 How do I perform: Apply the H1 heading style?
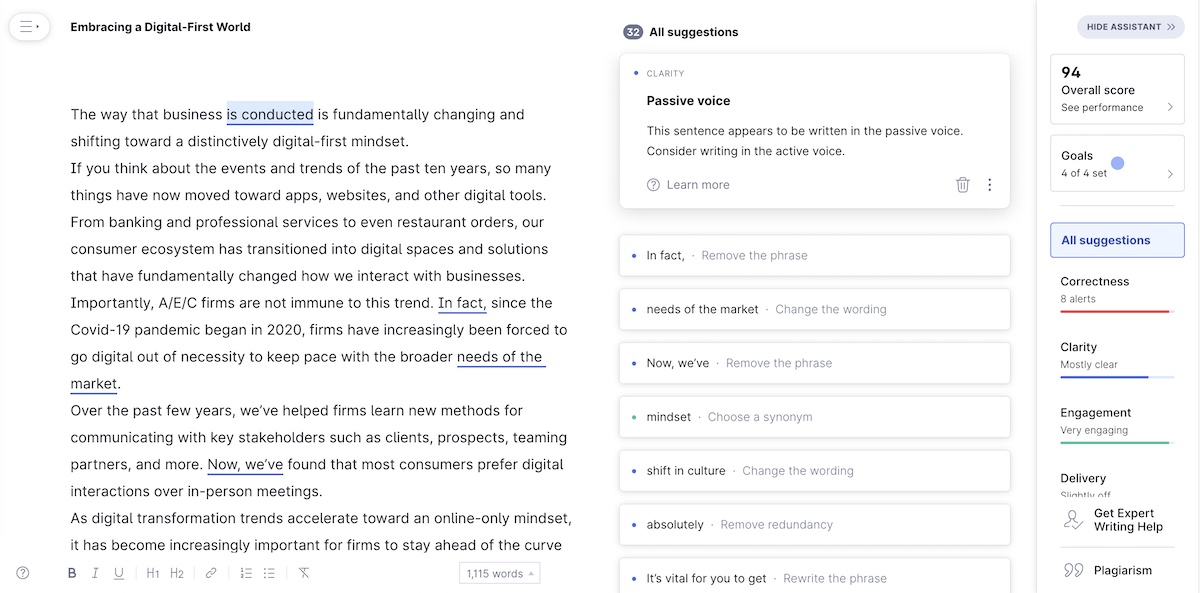(152, 572)
